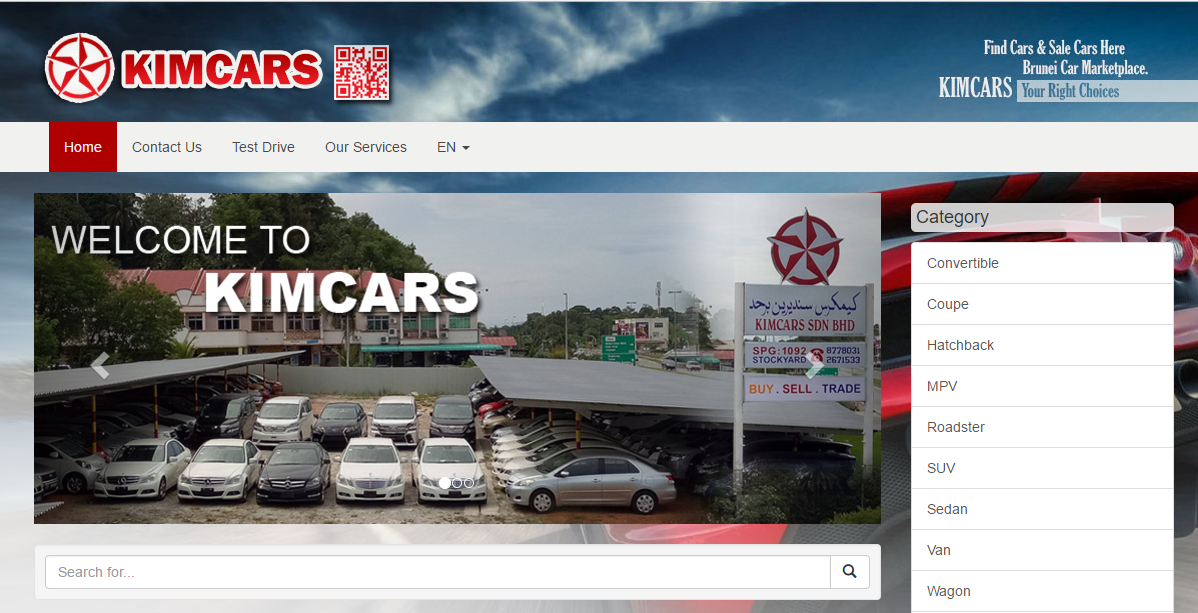Focus the 'Search for...' input field
The width and height of the screenshot is (1198, 613).
[x=437, y=572]
